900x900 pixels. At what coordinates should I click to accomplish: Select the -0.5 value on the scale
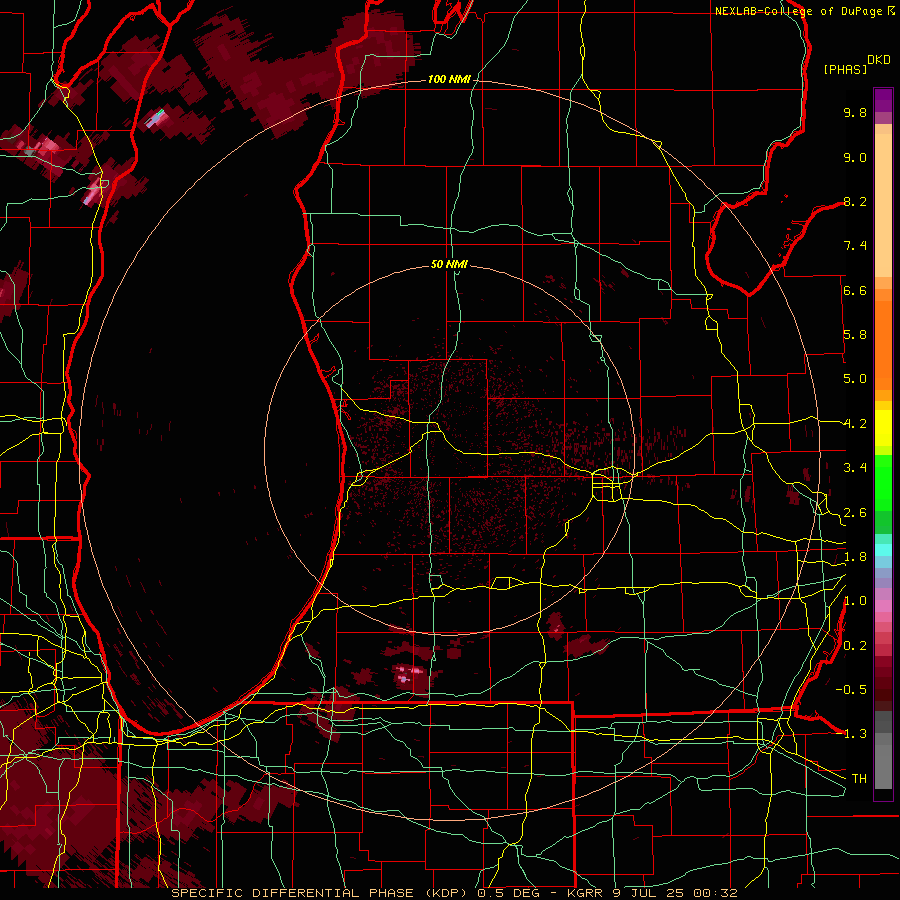(851, 690)
